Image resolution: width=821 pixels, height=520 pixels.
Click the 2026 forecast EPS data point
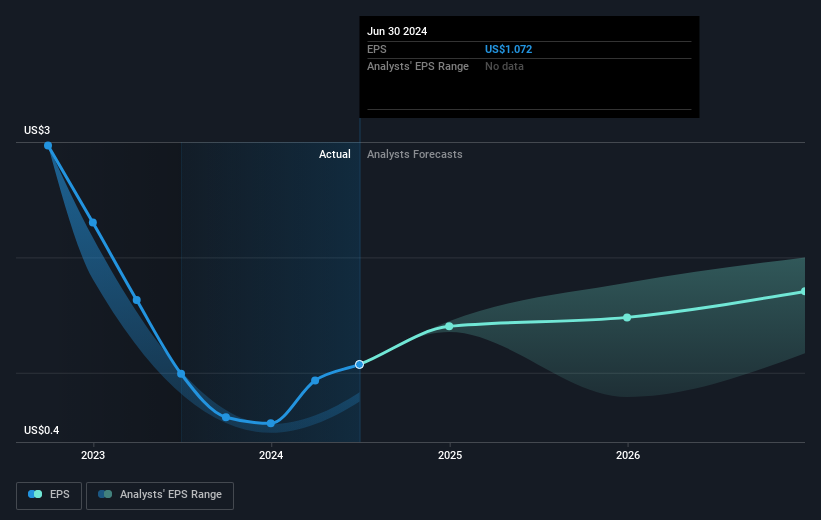click(627, 317)
